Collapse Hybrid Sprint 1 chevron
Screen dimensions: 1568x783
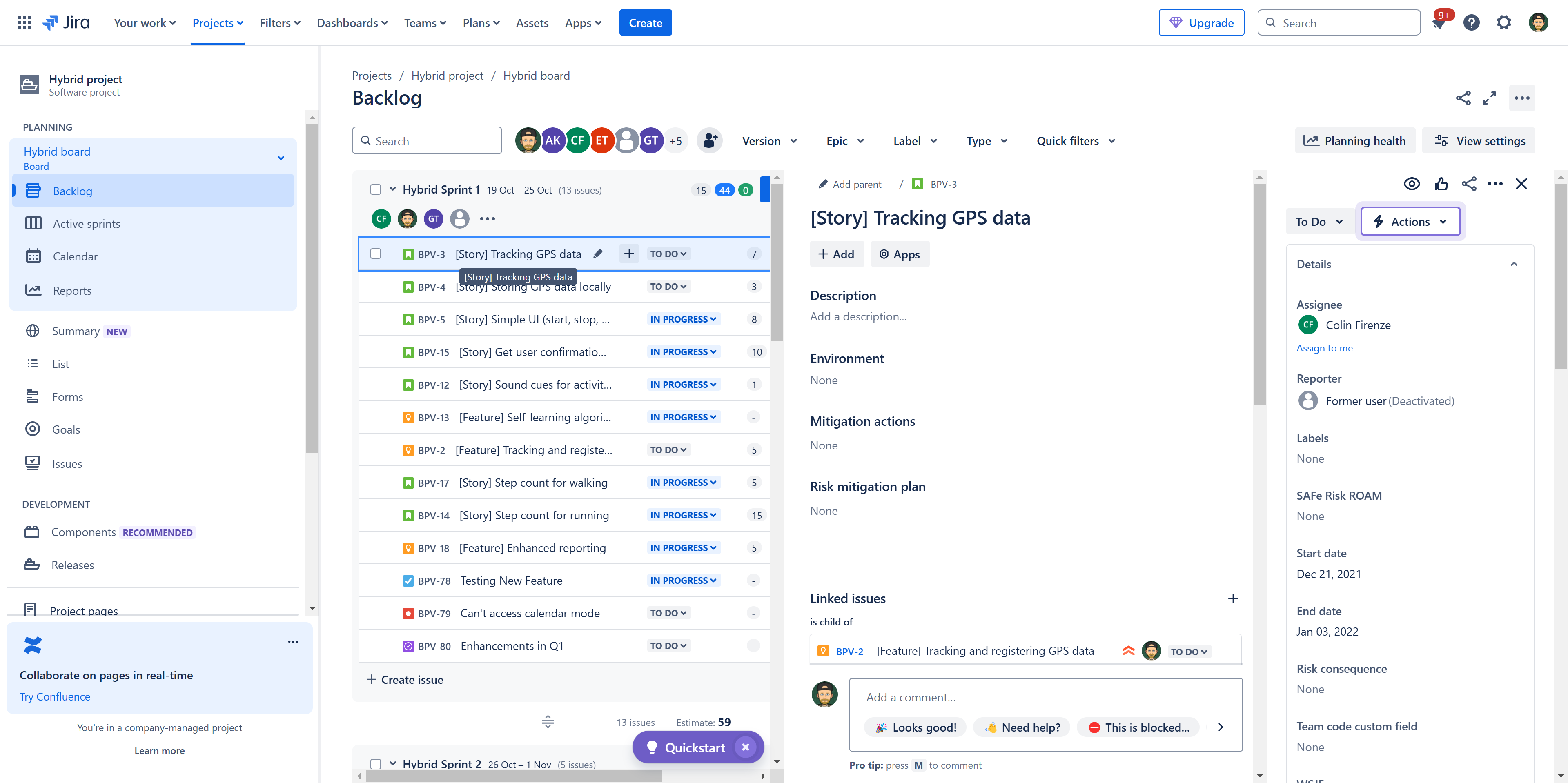point(392,189)
